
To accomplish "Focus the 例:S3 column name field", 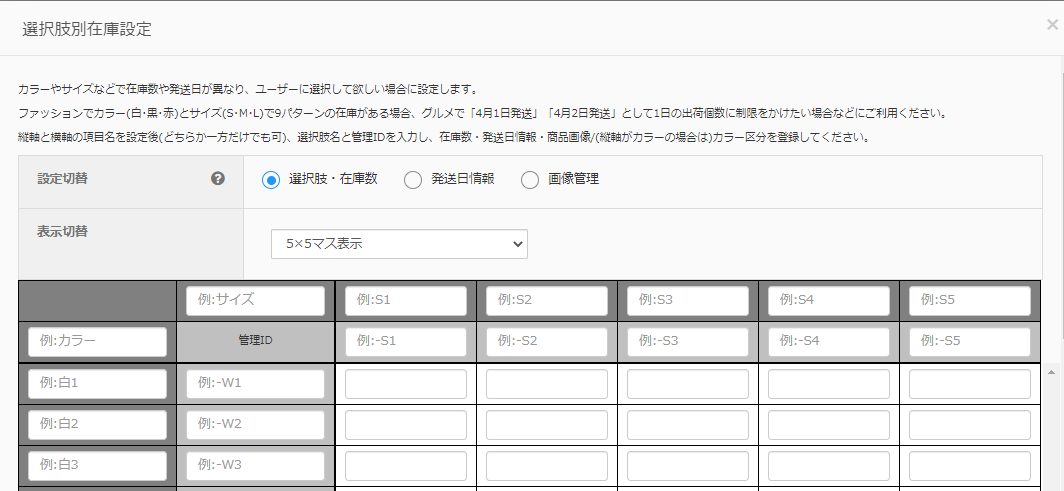I will 688,301.
